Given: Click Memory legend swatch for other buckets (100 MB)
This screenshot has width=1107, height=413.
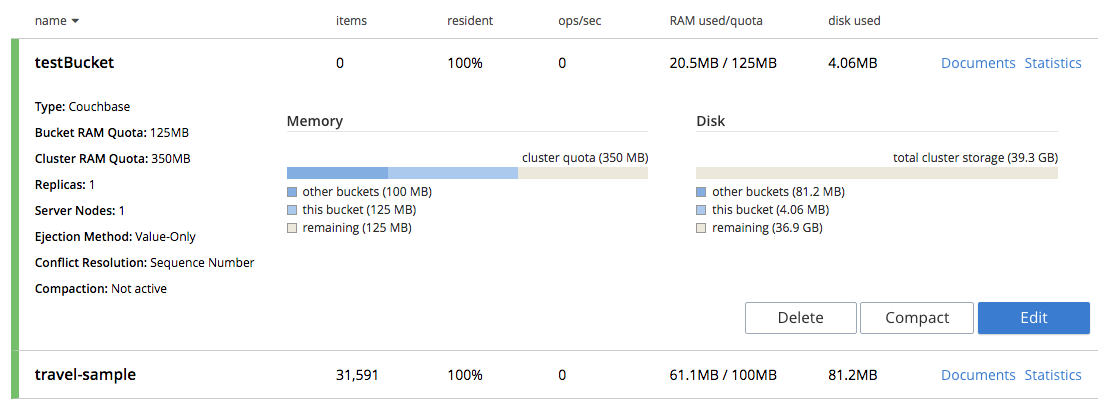Looking at the screenshot, I should point(292,192).
